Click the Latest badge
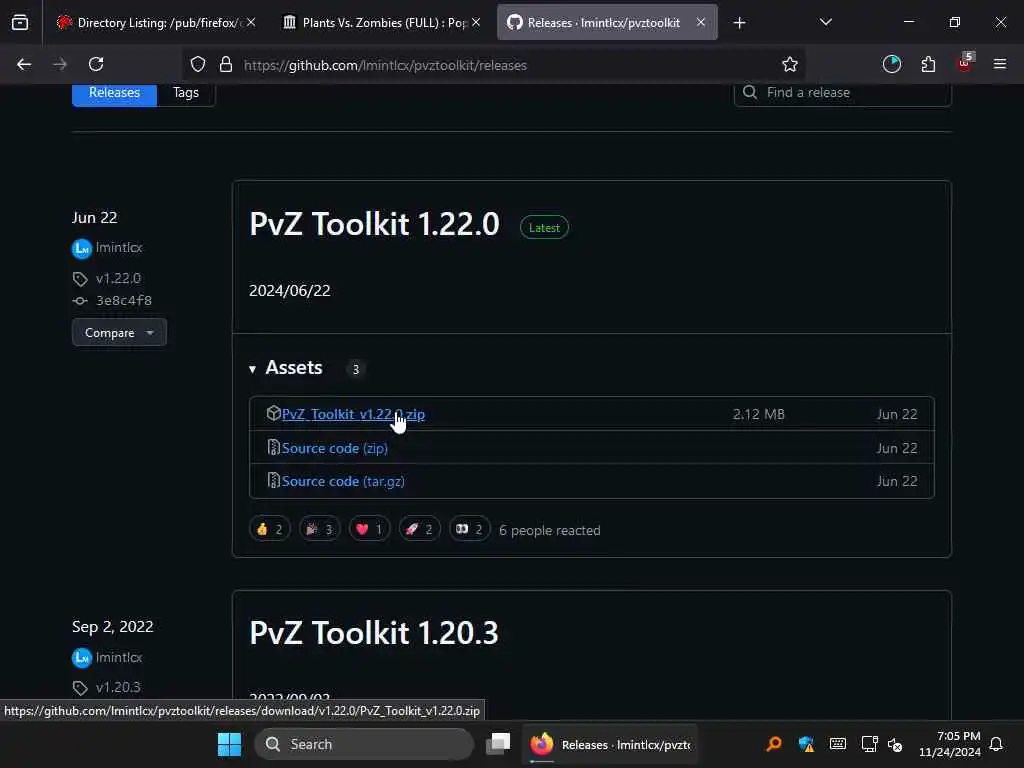Screen dimensions: 1024x768 pyautogui.click(x=544, y=227)
